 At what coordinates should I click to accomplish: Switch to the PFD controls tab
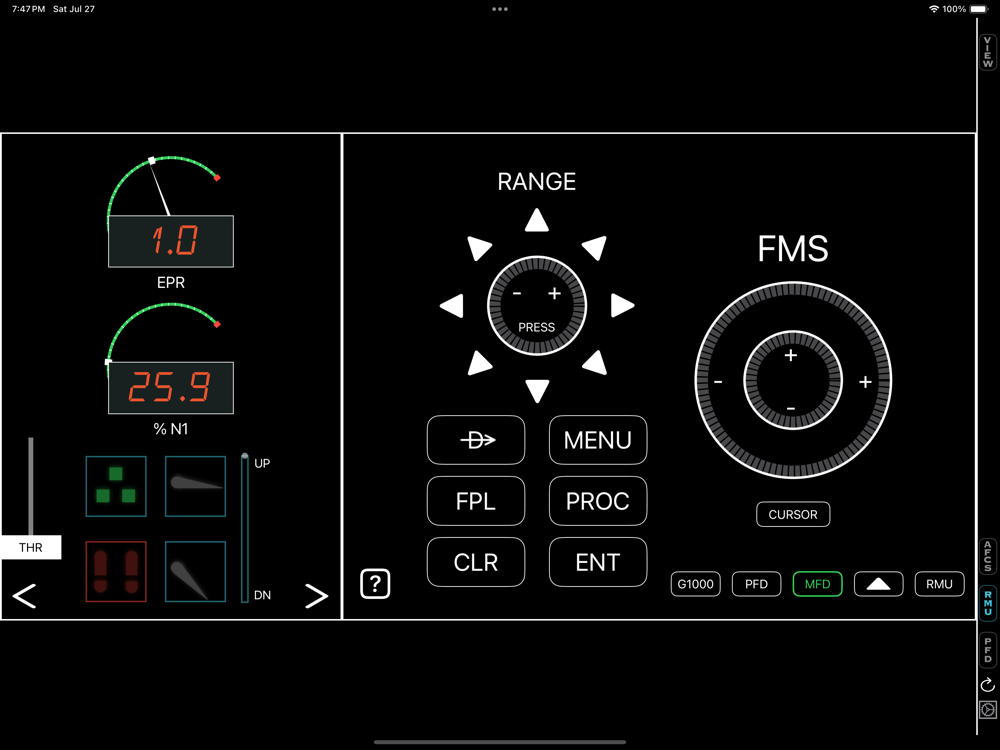[756, 584]
